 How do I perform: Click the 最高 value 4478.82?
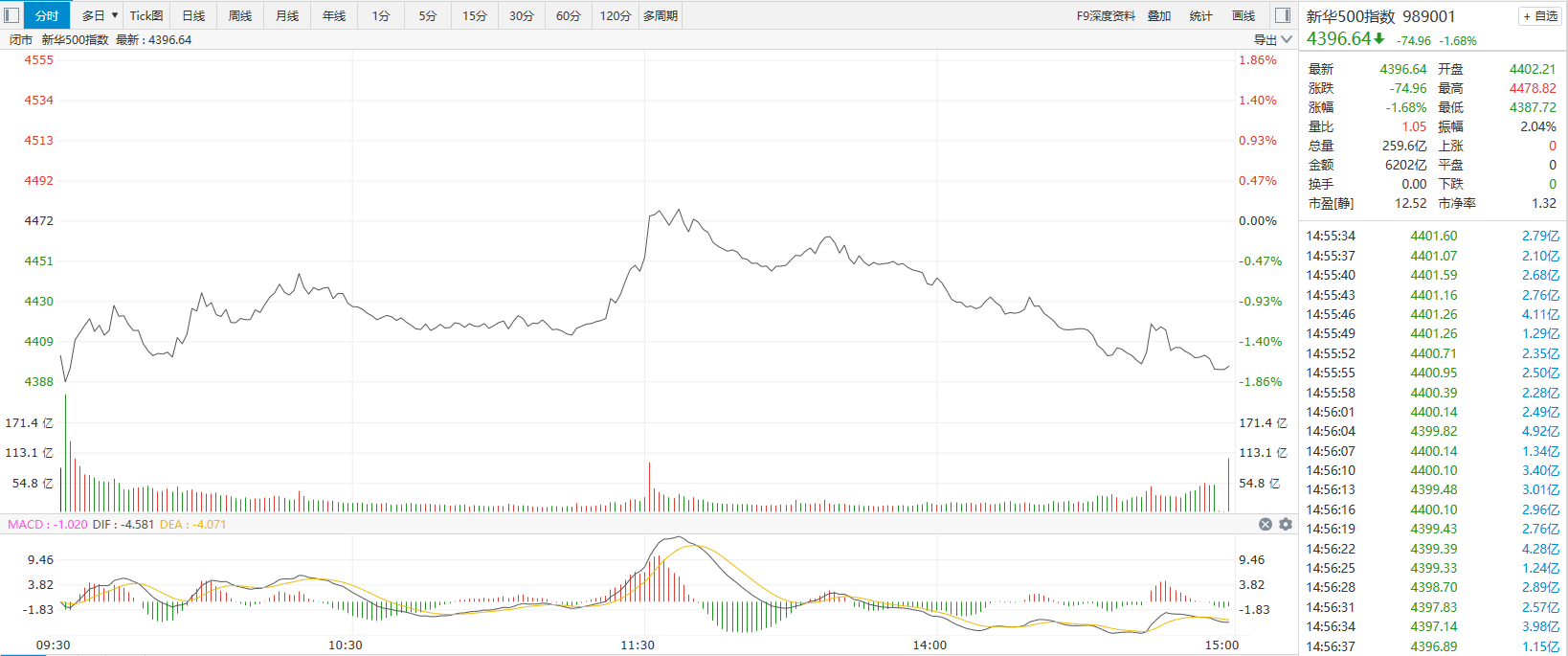coord(1533,88)
